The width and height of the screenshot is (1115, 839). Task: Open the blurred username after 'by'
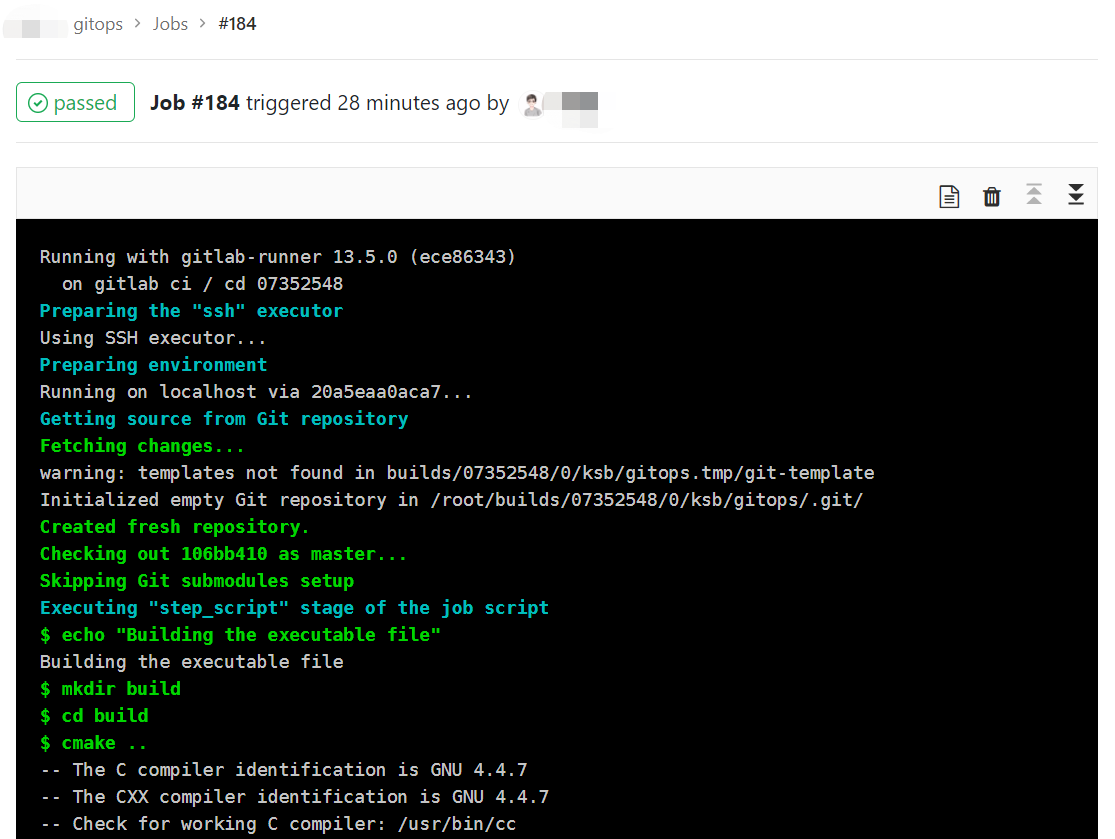pos(578,105)
